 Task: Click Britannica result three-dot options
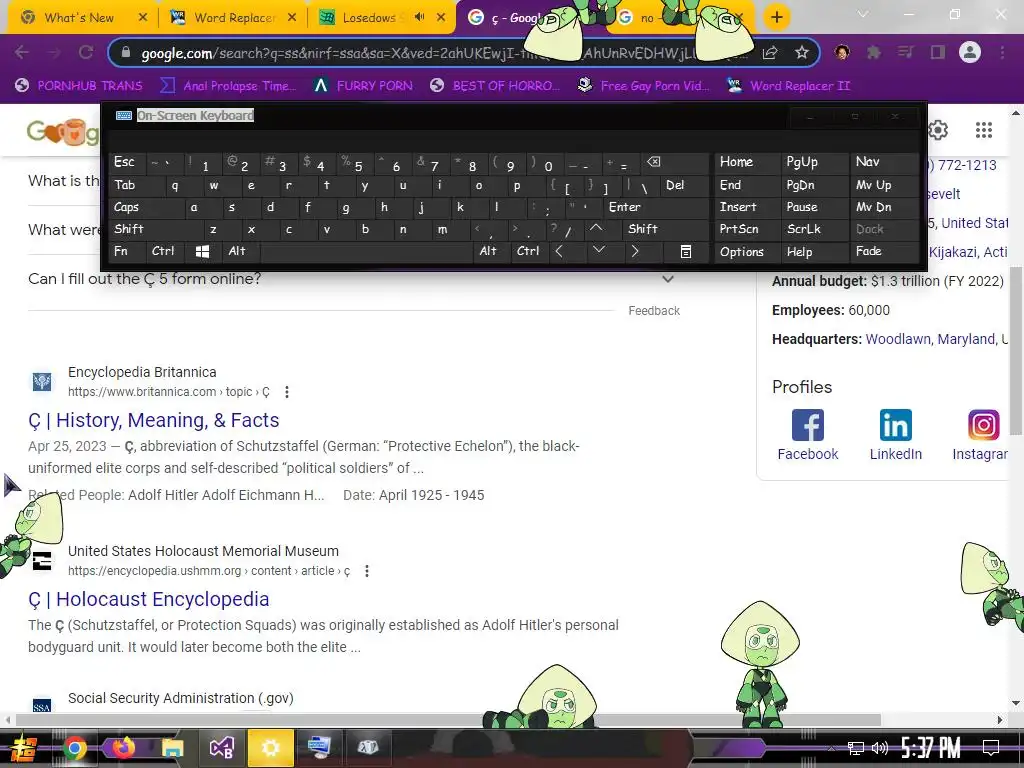pos(287,392)
